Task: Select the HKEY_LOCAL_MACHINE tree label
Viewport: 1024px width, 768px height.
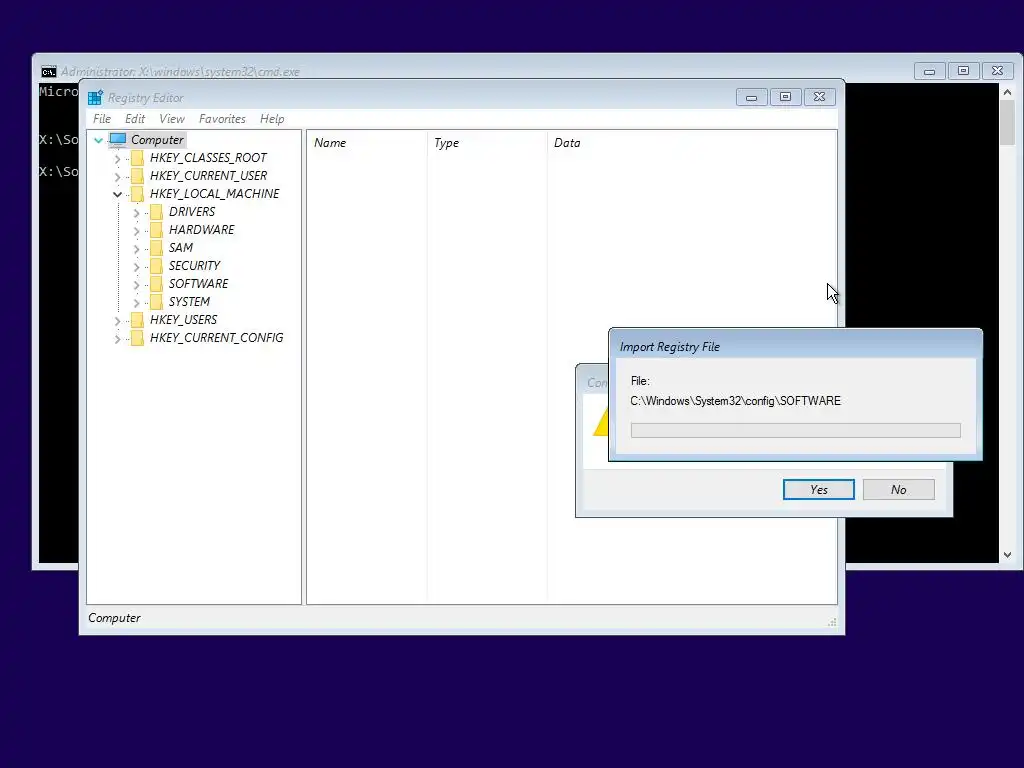Action: (214, 194)
